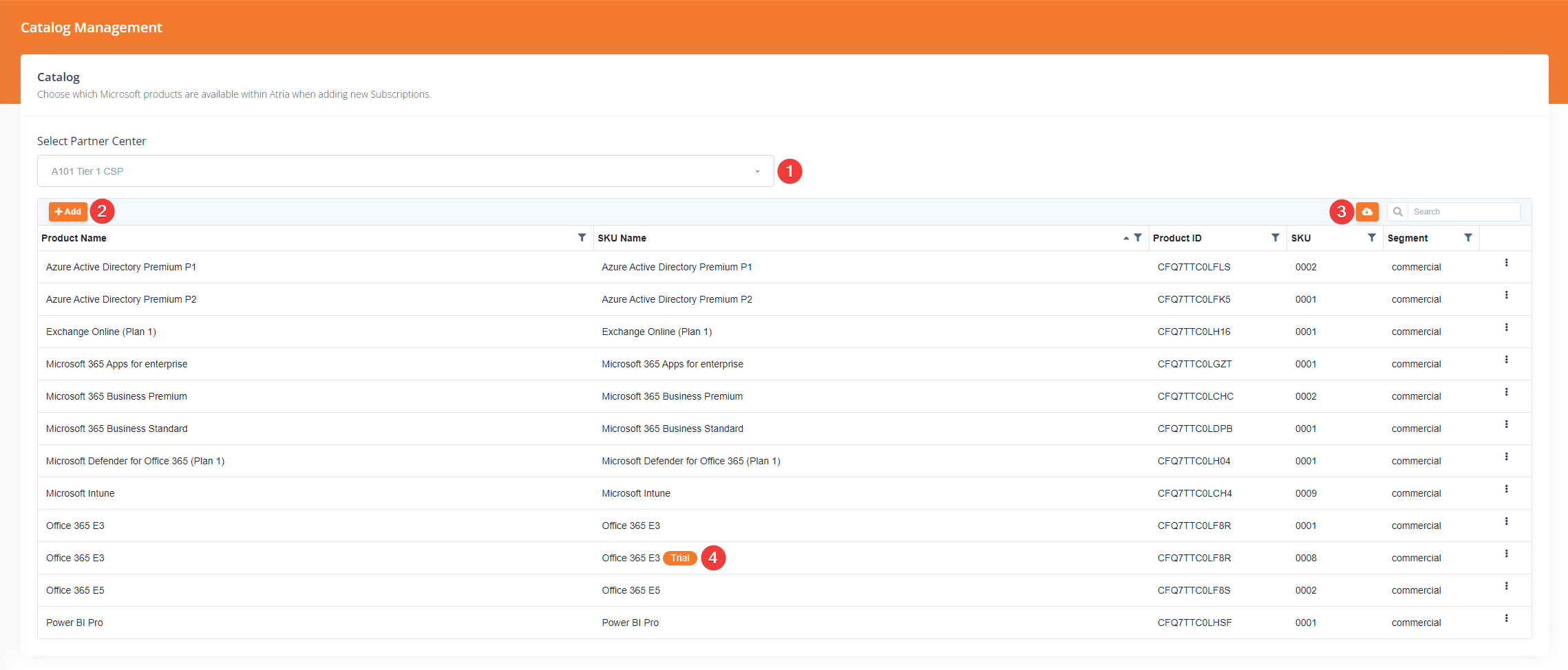Click the Trial badge on Office 365 E3
This screenshot has height=670, width=1568.
(680, 558)
